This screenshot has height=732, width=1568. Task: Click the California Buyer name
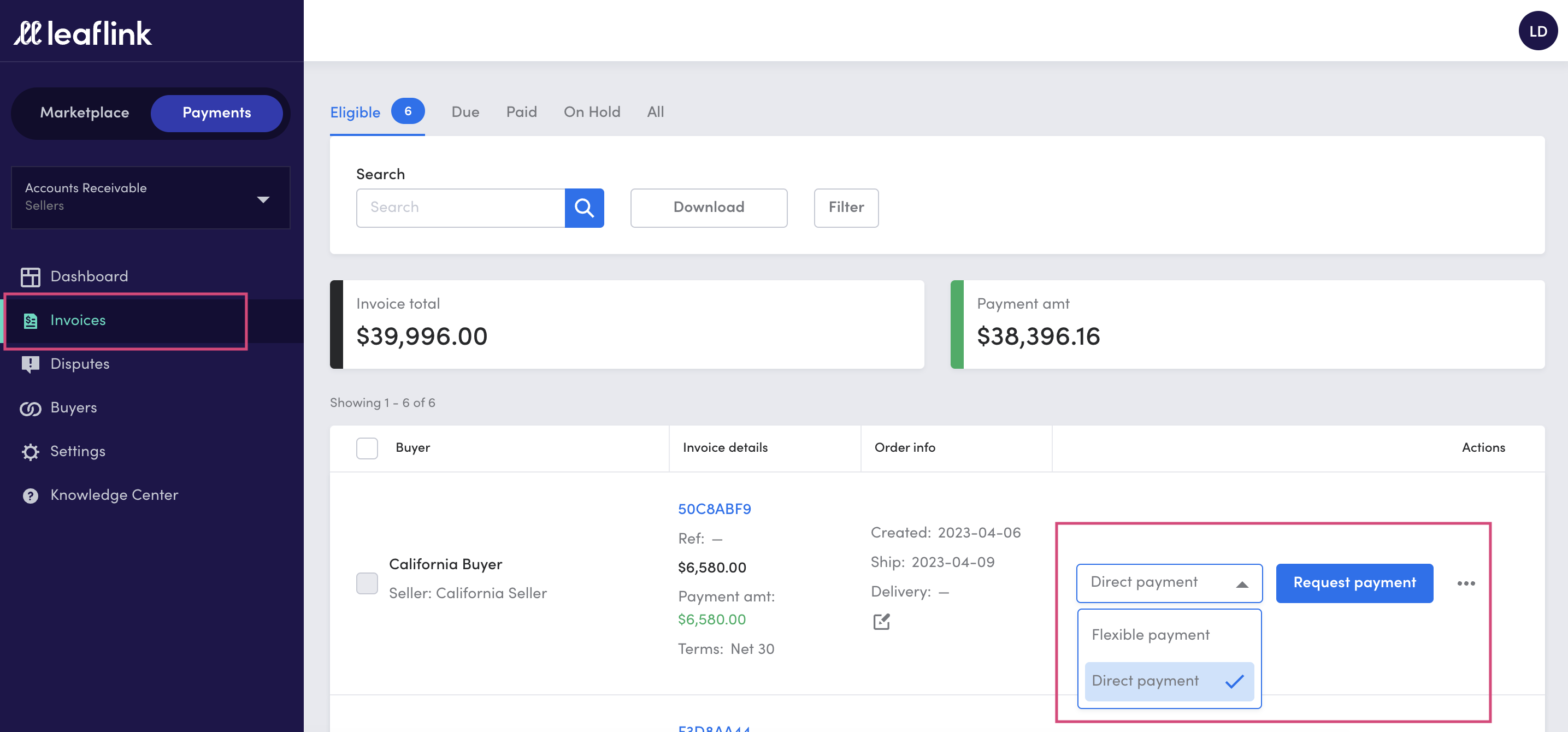[x=445, y=564]
